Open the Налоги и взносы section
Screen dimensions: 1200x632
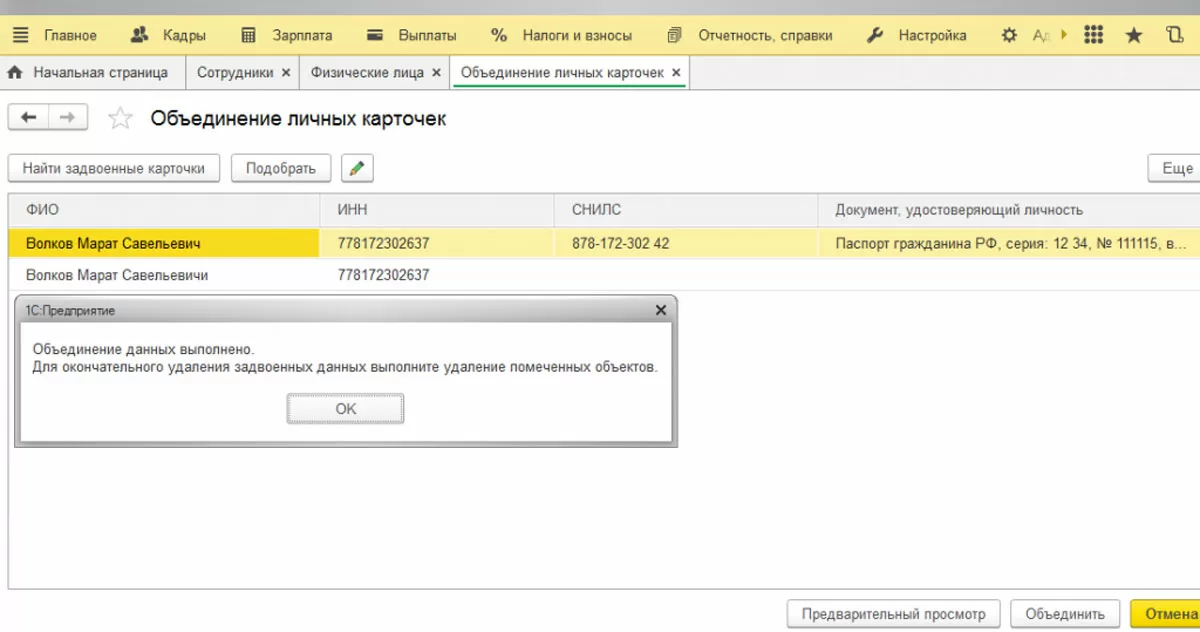pos(561,35)
